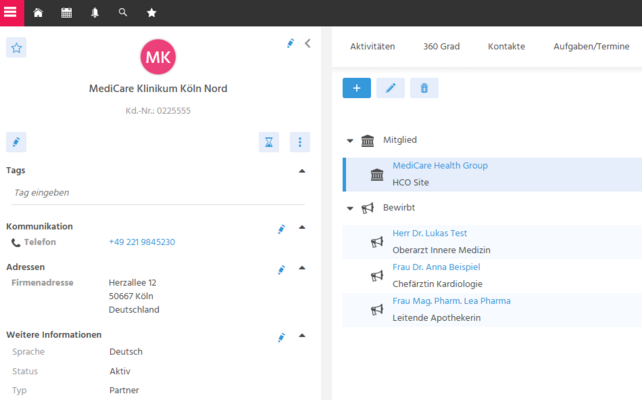Collapse the left detail panel

308,43
